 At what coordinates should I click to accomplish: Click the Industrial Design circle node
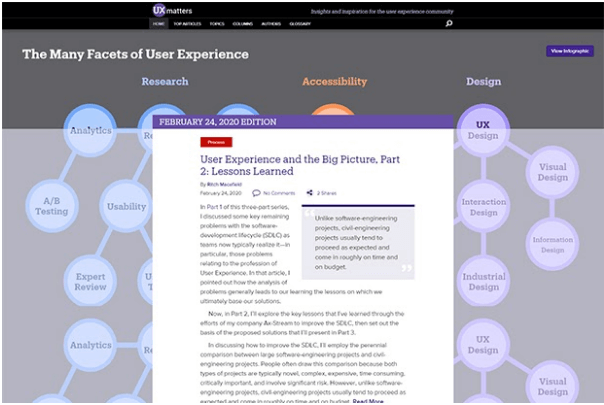tap(485, 282)
